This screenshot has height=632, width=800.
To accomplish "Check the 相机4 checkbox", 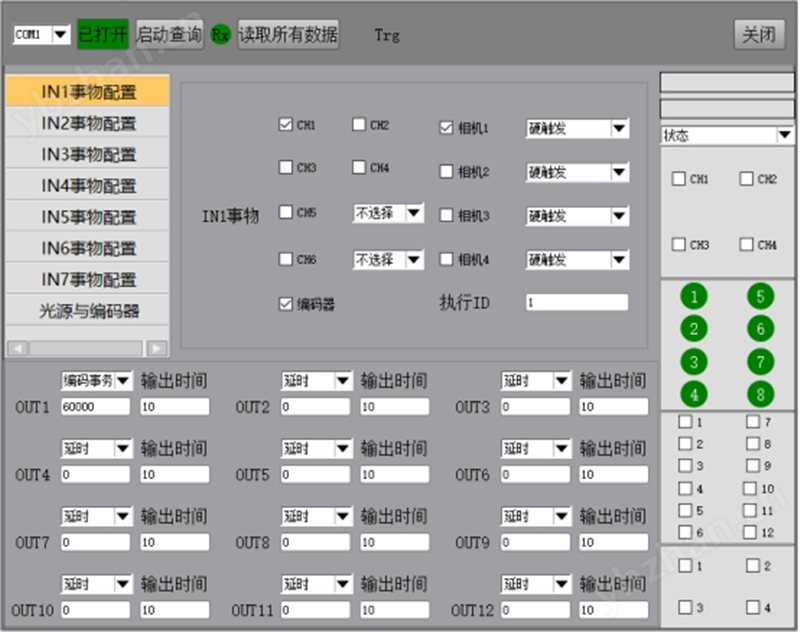I will (x=446, y=259).
